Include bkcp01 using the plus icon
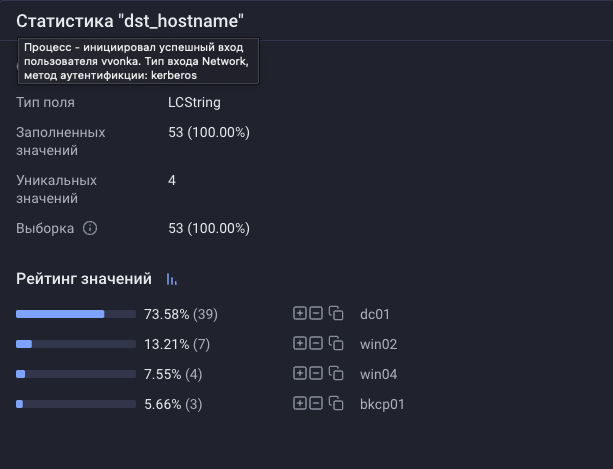The width and height of the screenshot is (613, 469). (x=299, y=404)
